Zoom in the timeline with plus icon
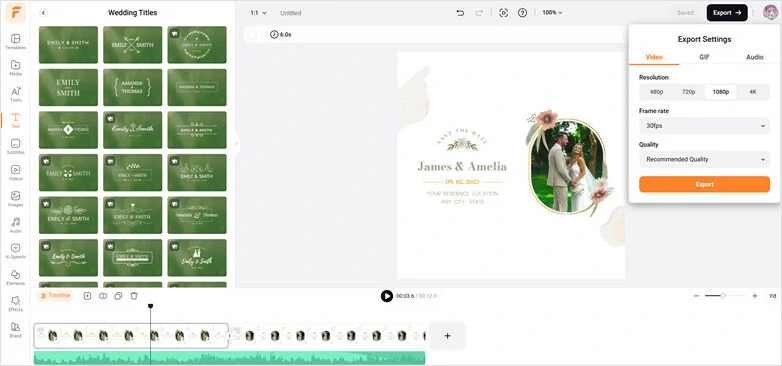 pos(755,296)
